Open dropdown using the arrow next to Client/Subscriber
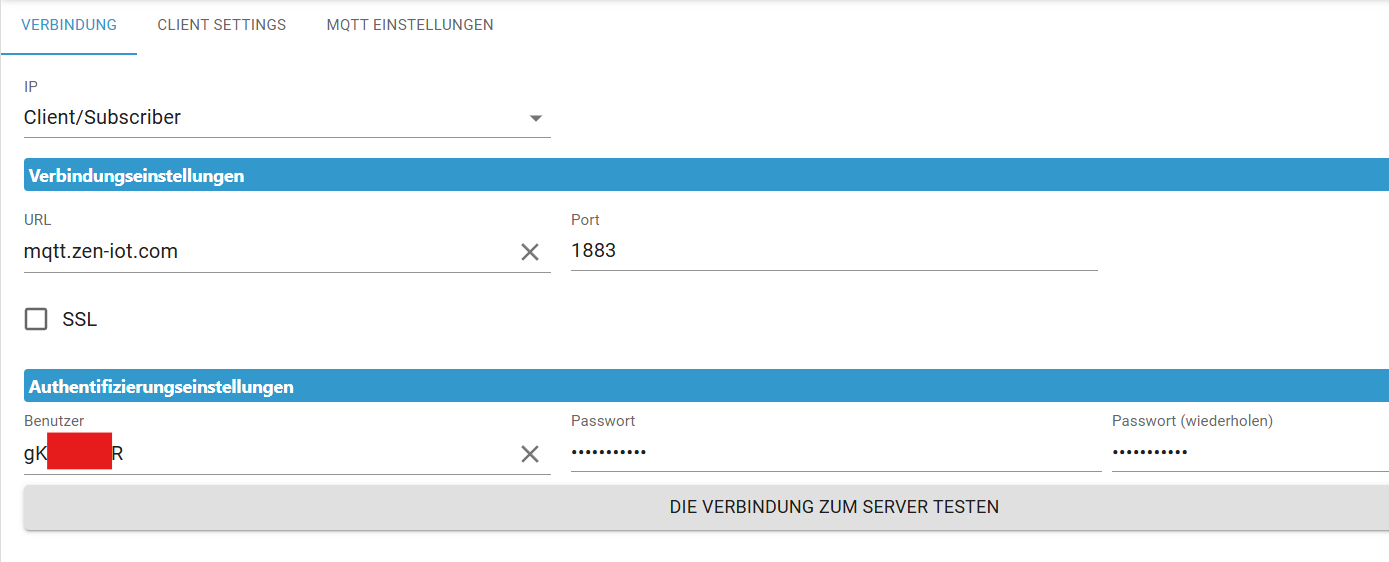The image size is (1389, 562). (536, 118)
